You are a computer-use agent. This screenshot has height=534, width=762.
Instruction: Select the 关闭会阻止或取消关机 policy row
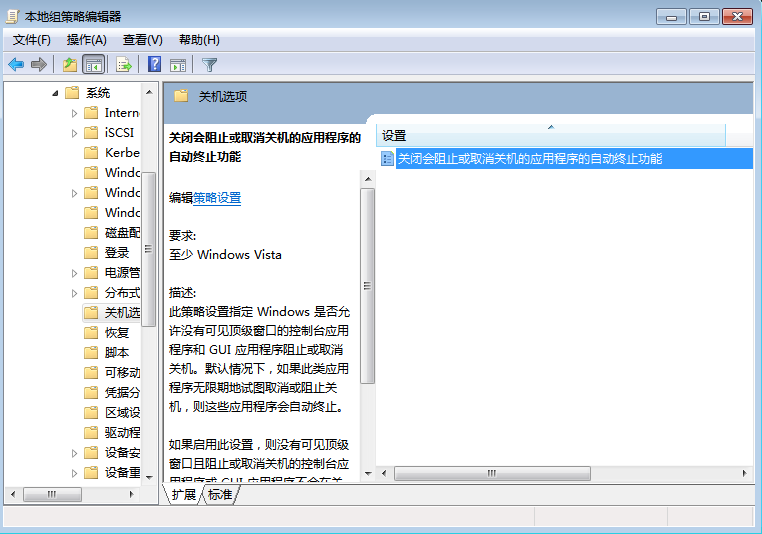point(566,158)
